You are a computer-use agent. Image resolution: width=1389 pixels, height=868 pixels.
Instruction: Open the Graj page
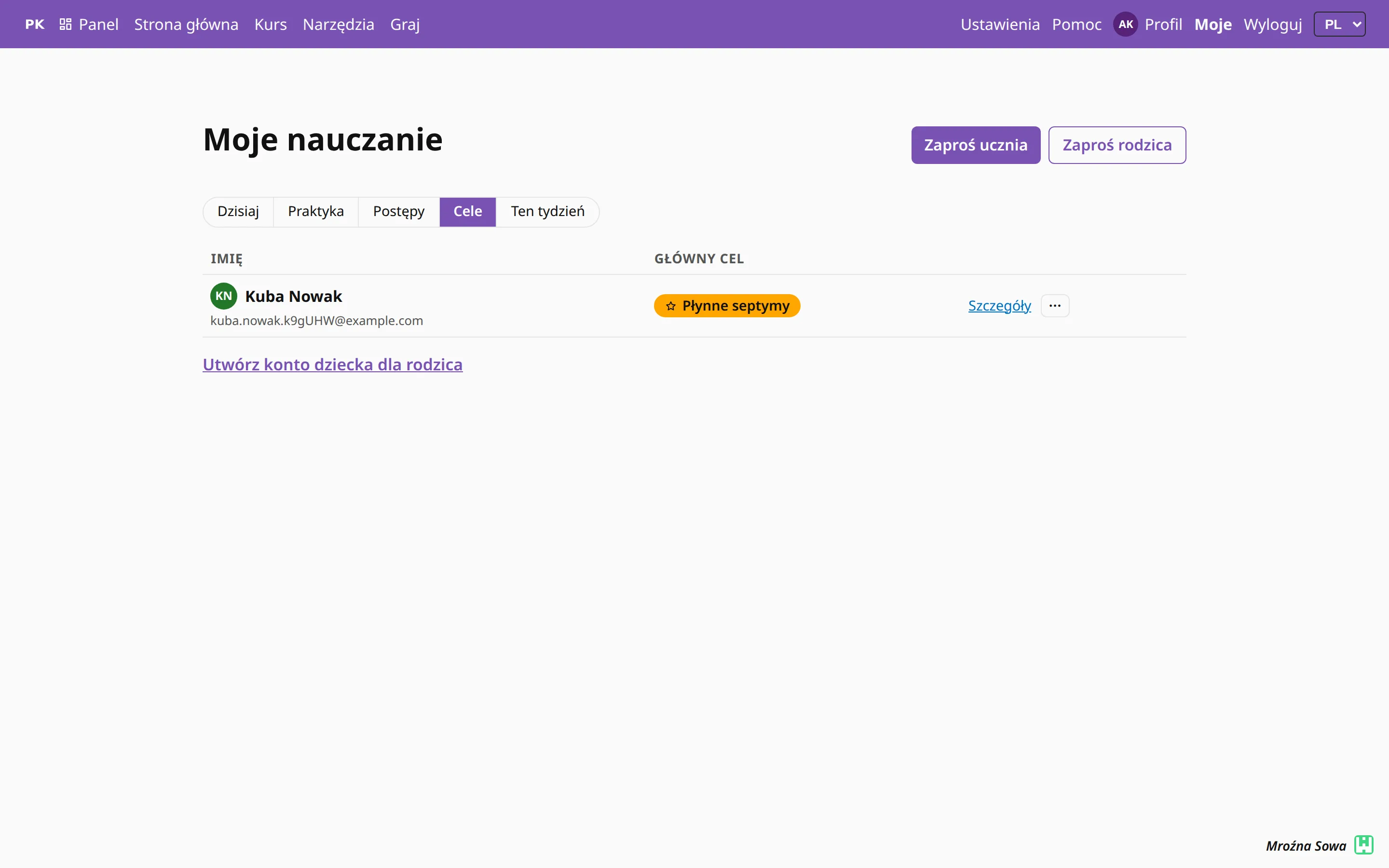[x=405, y=24]
